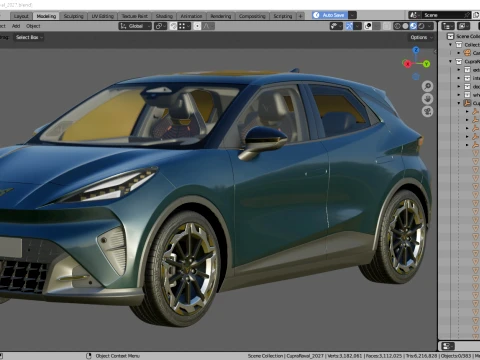Viewport: 480px width, 360px height.
Task: Add a new workspace with plus button
Action: coord(300,16)
